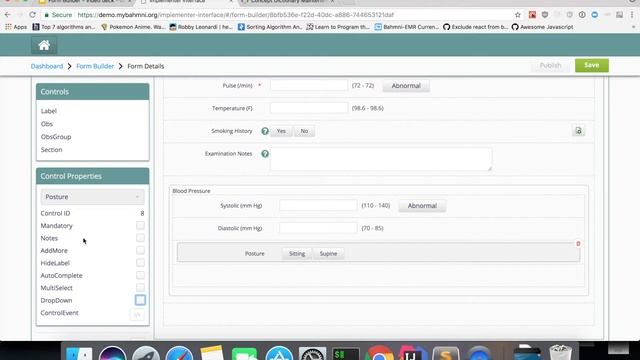Pick the Section control
640x360 pixels.
click(x=51, y=150)
